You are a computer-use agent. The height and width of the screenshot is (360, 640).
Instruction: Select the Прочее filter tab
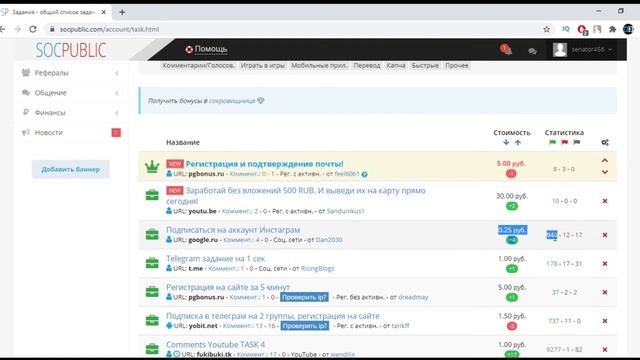pyautogui.click(x=457, y=65)
